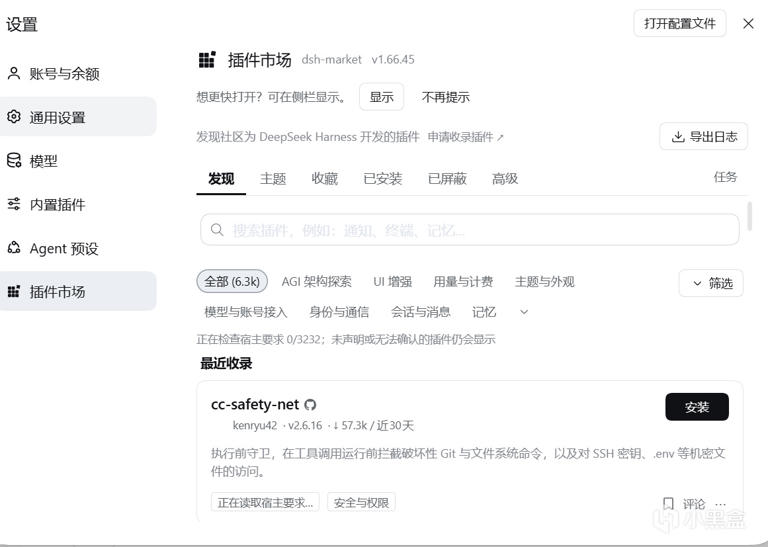
Task: Click the version text v1.66.45
Action: [393, 60]
